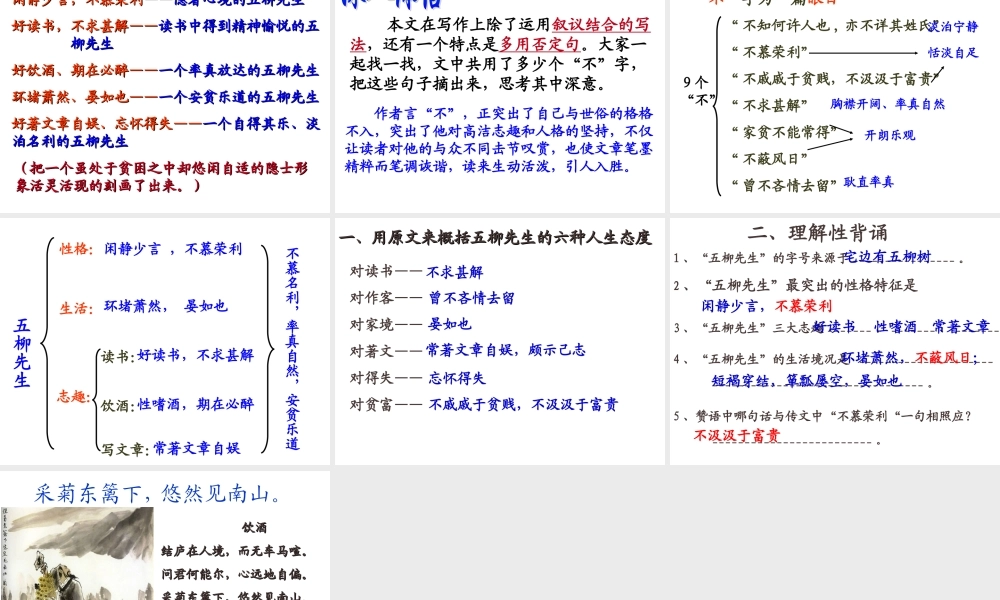1000x600 pixels.
Task: Click the poem title 饮酒
Action: 254,527
